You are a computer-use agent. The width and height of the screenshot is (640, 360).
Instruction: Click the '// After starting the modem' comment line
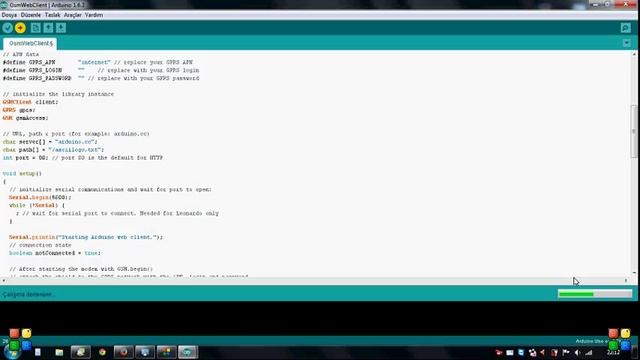tap(81, 269)
